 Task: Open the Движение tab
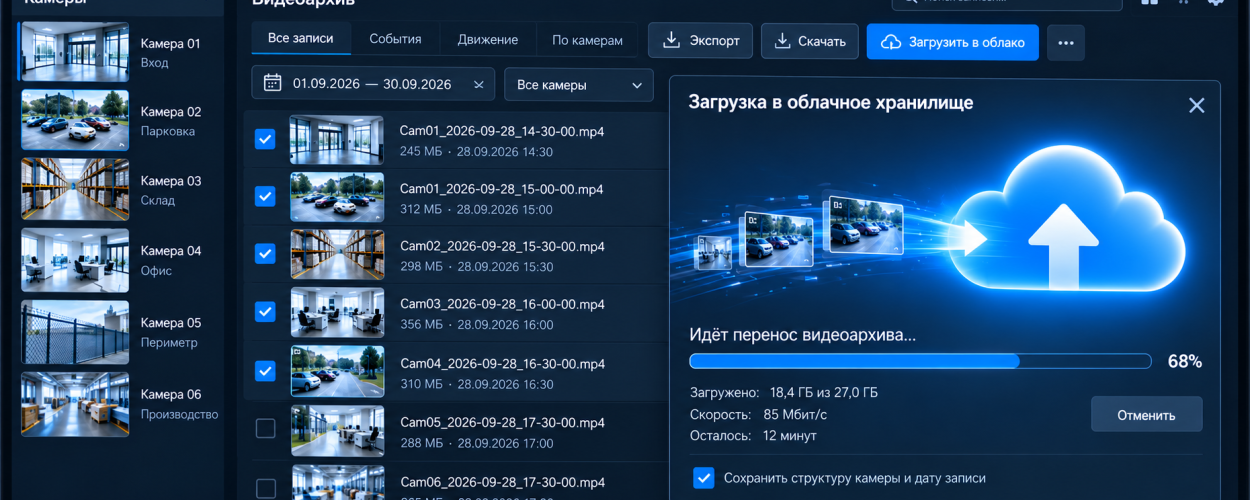488,40
